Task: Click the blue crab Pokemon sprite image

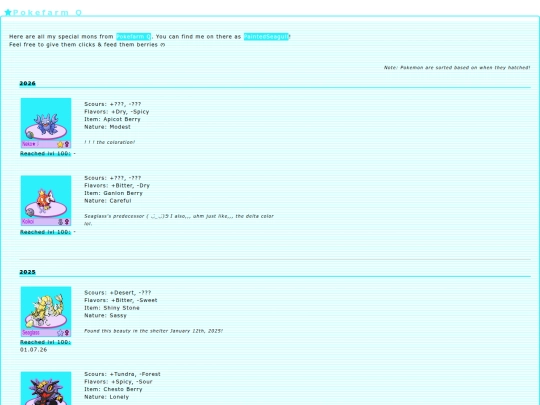Action: 46,124
